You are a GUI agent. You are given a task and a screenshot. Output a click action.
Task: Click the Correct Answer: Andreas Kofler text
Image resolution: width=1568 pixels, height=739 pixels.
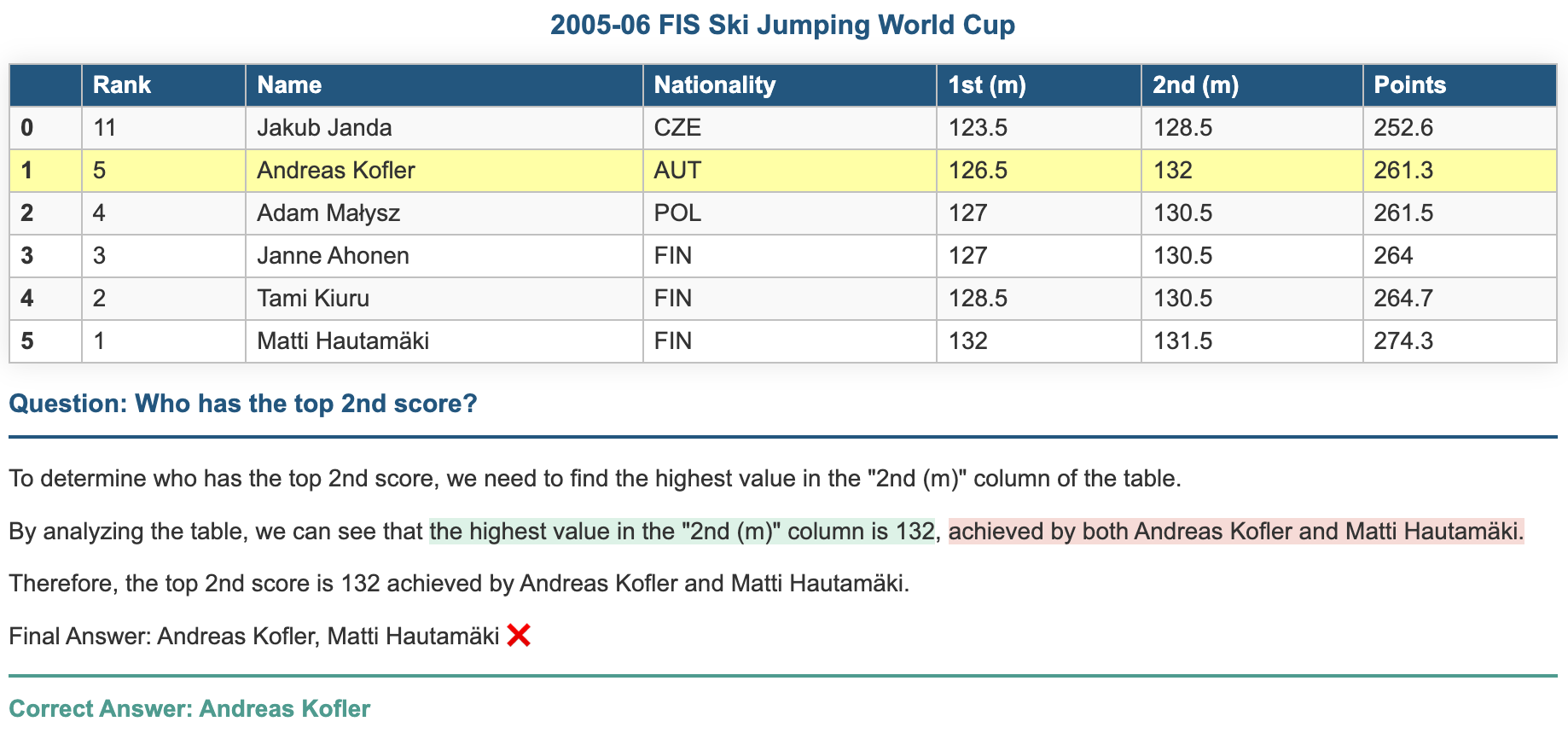click(x=189, y=709)
